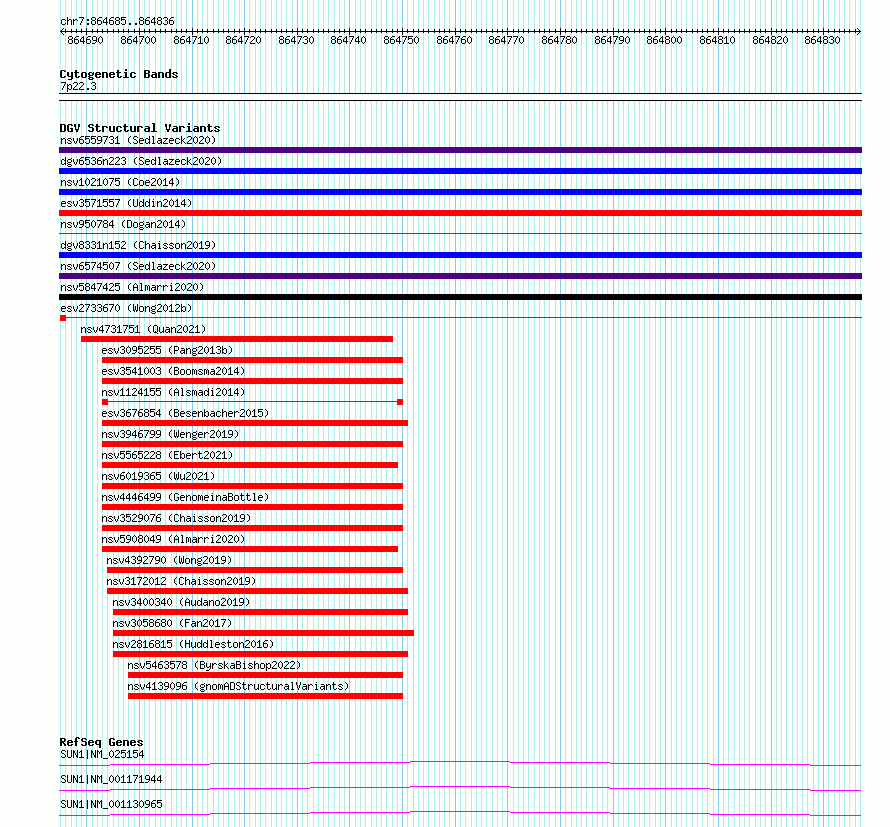Click the SUN1|NM_001171944 gene label
The width and height of the screenshot is (890, 827).
[111, 779]
